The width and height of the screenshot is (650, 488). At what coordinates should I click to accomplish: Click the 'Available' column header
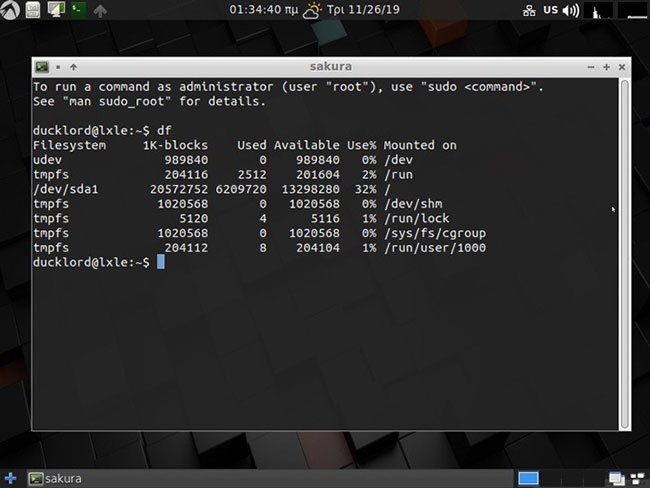[x=307, y=145]
